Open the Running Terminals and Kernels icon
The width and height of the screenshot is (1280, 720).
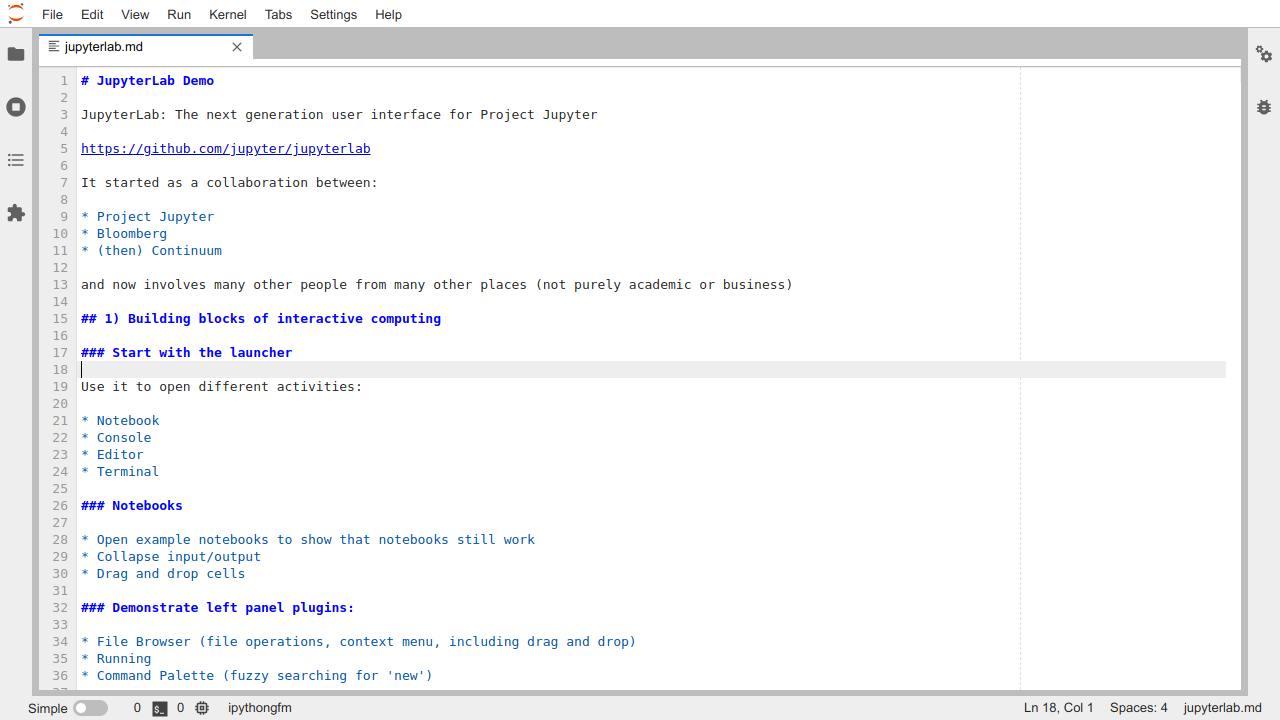[16, 107]
